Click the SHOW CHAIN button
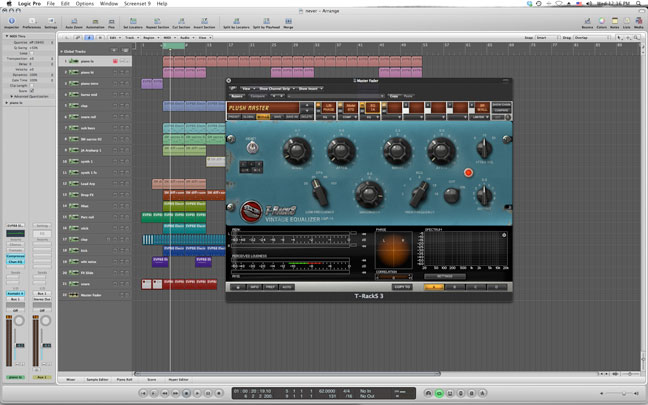The height and width of the screenshot is (405, 648). pos(501,105)
